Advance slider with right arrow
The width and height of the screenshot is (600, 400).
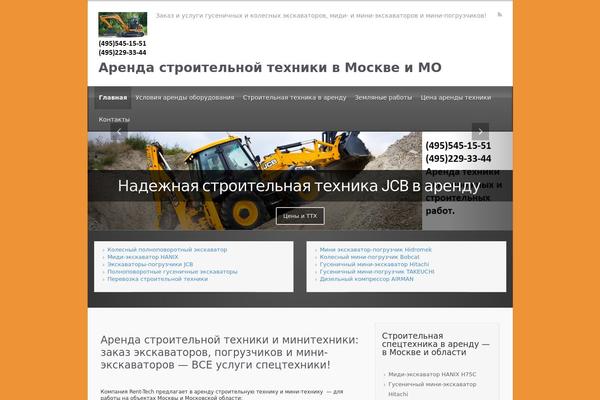coord(480,131)
